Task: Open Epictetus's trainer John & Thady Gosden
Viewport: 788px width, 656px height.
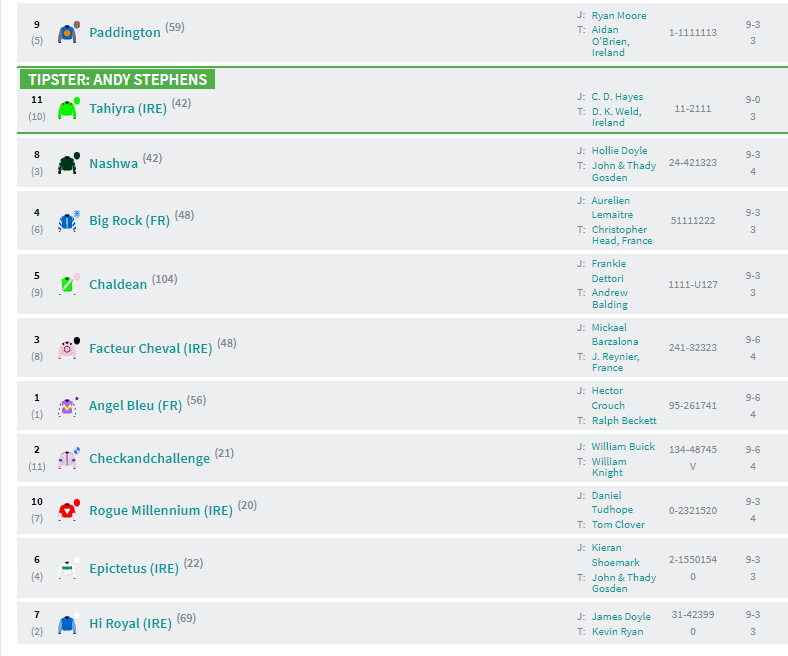Action: pyautogui.click(x=624, y=583)
